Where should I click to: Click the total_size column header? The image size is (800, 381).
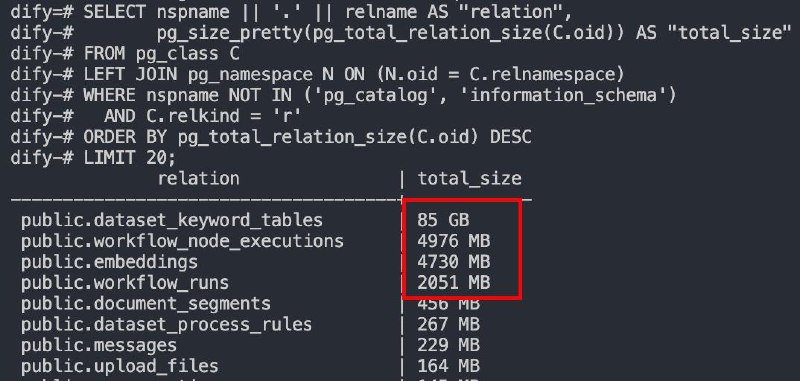click(x=469, y=179)
